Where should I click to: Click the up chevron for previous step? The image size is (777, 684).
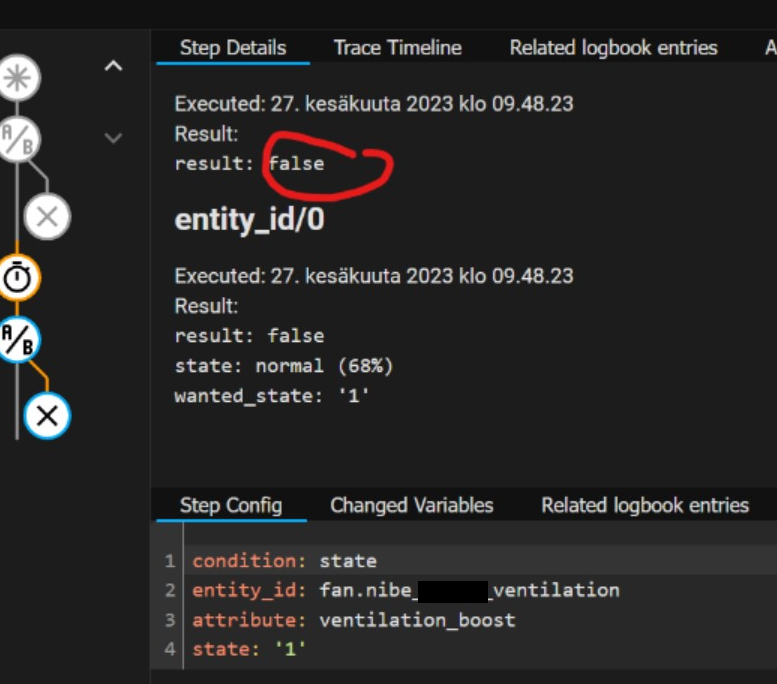coord(114,67)
